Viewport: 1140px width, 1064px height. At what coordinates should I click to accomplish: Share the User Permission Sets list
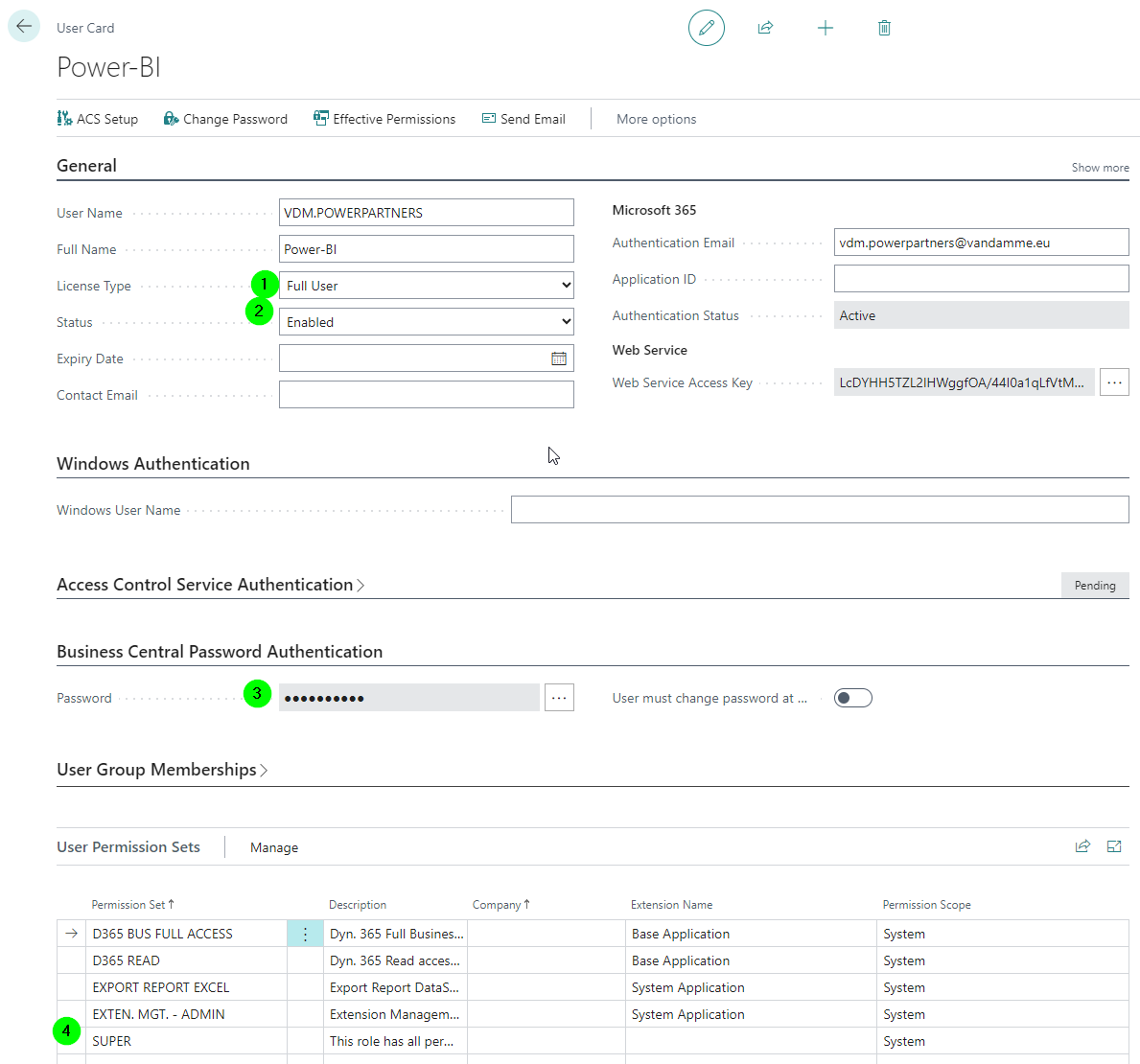click(x=1082, y=846)
